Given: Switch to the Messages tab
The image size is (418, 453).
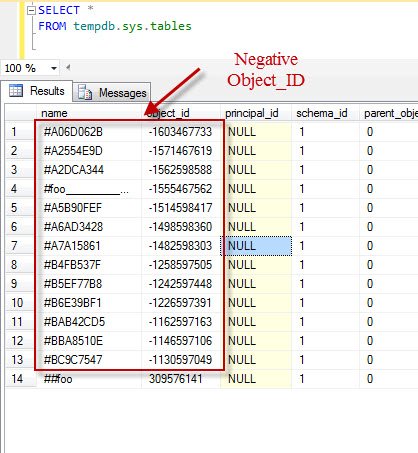Looking at the screenshot, I should pos(112,92).
